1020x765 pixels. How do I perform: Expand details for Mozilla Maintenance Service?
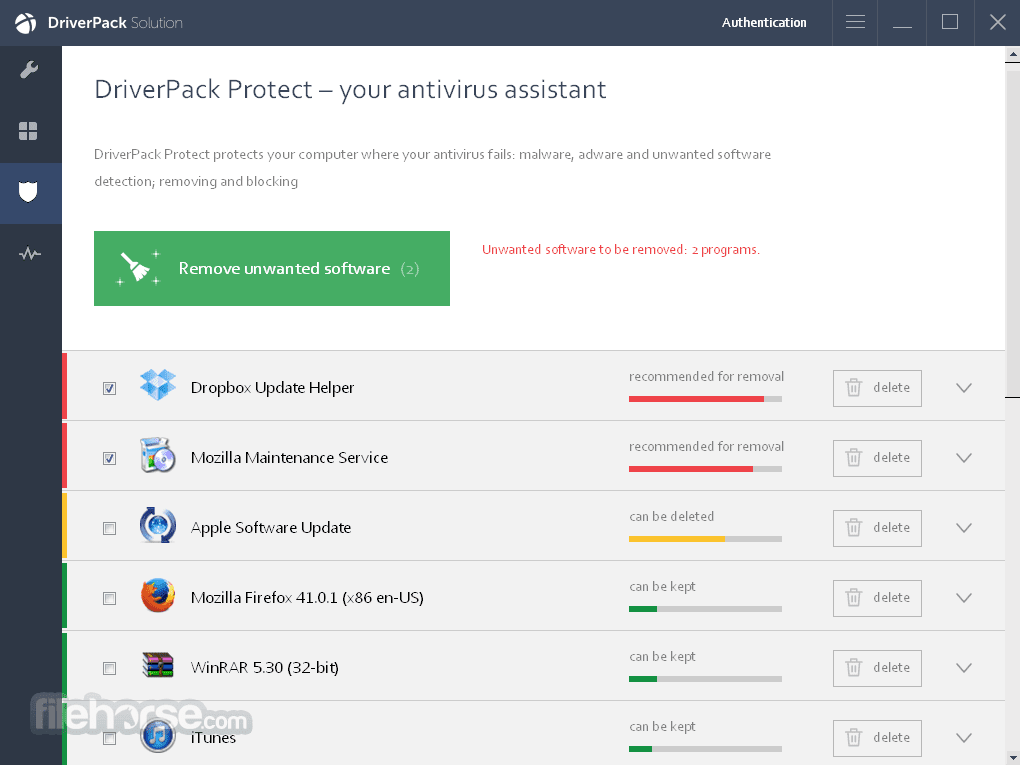[x=963, y=458]
